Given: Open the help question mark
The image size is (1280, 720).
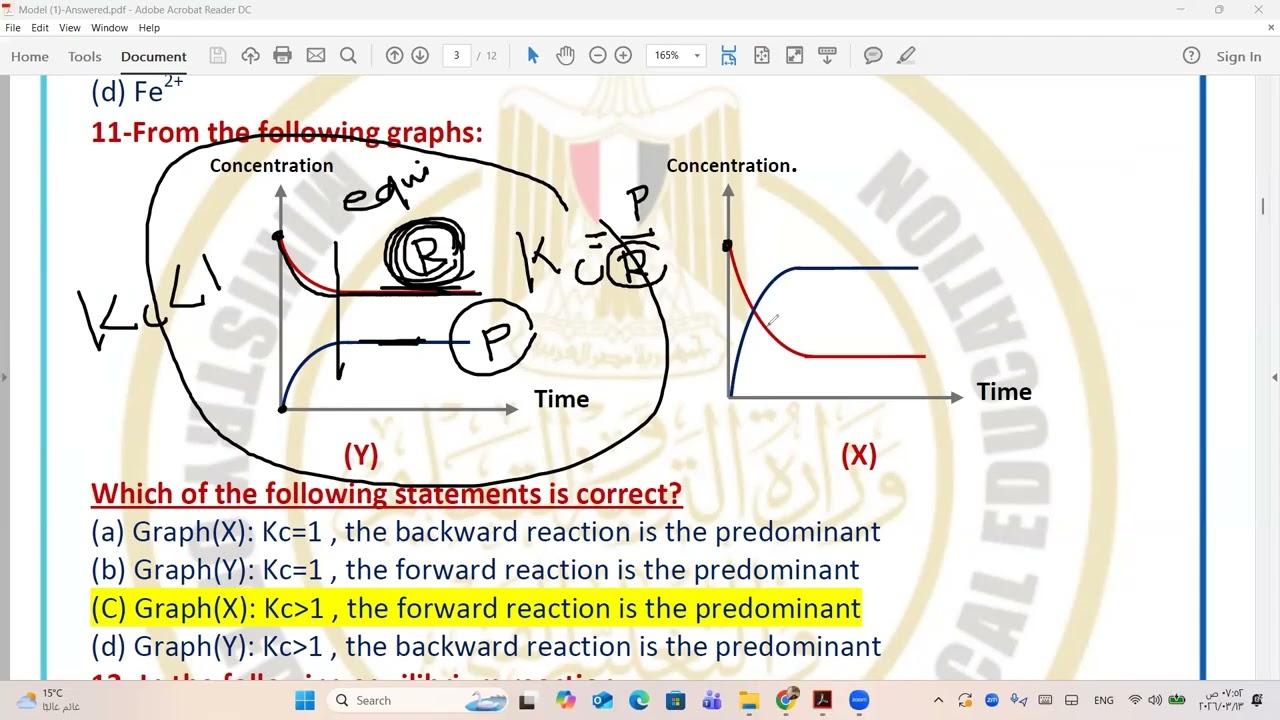Looking at the screenshot, I should click(x=1191, y=56).
